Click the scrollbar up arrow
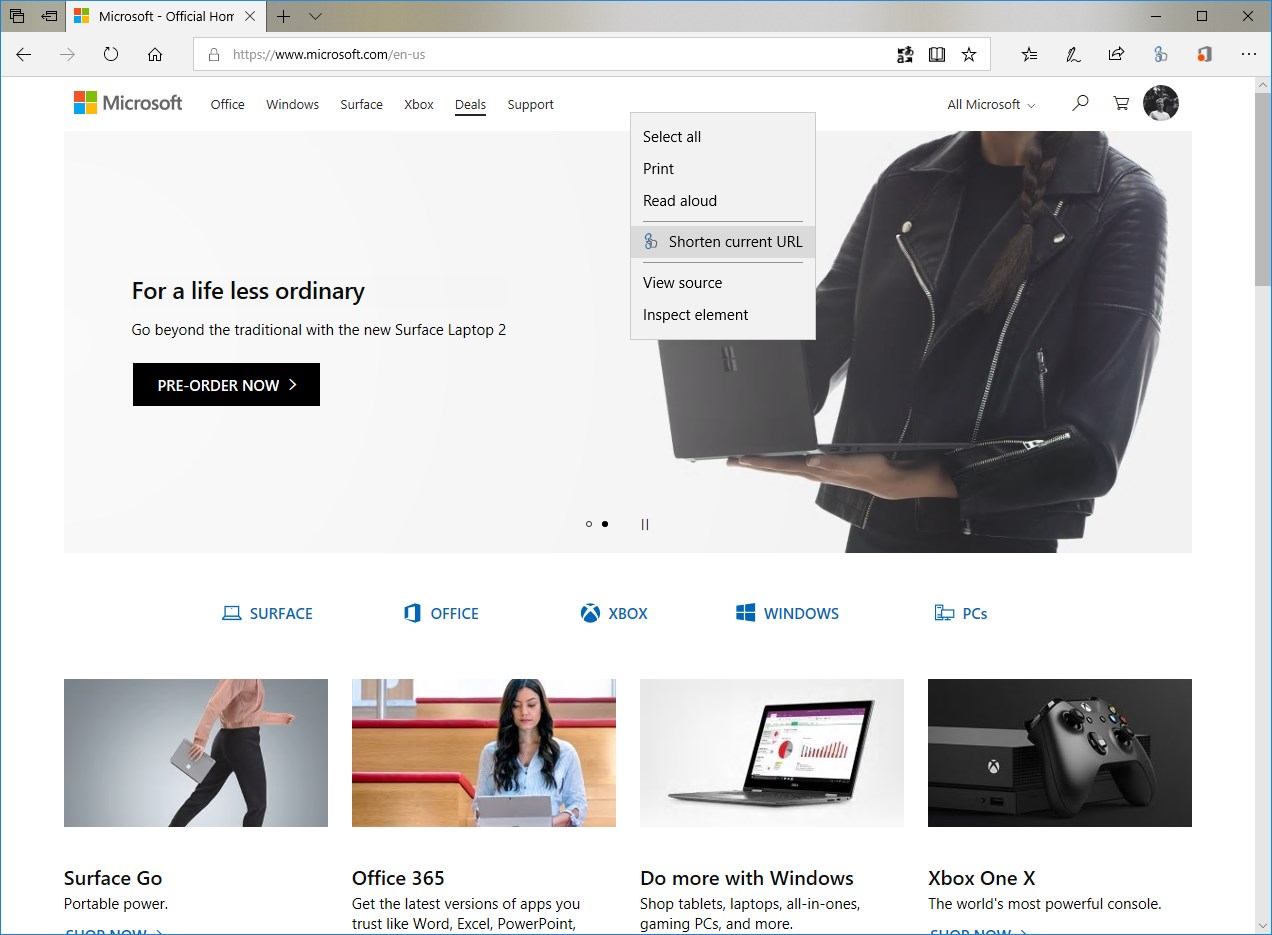1272x935 pixels. [x=1263, y=85]
